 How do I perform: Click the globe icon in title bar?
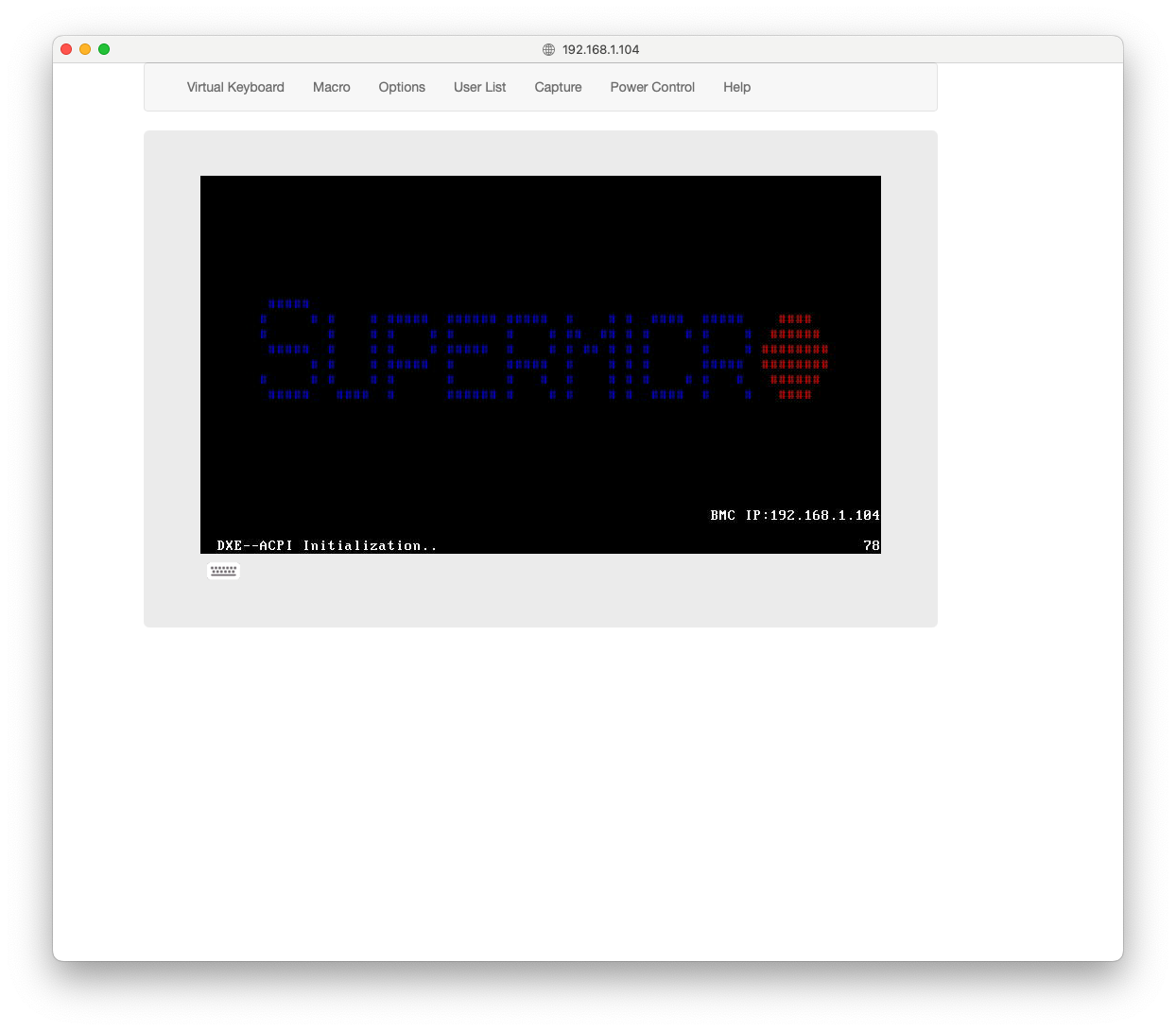[548, 49]
